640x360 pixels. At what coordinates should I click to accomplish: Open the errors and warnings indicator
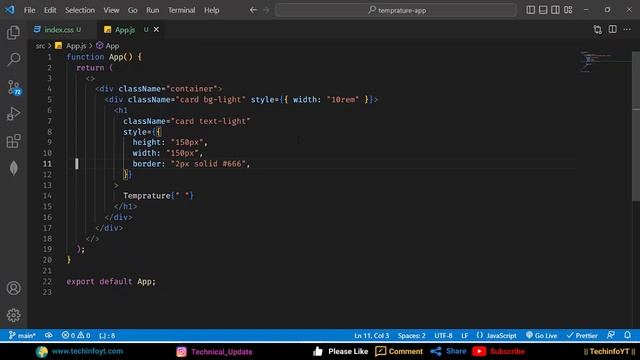click(76, 336)
